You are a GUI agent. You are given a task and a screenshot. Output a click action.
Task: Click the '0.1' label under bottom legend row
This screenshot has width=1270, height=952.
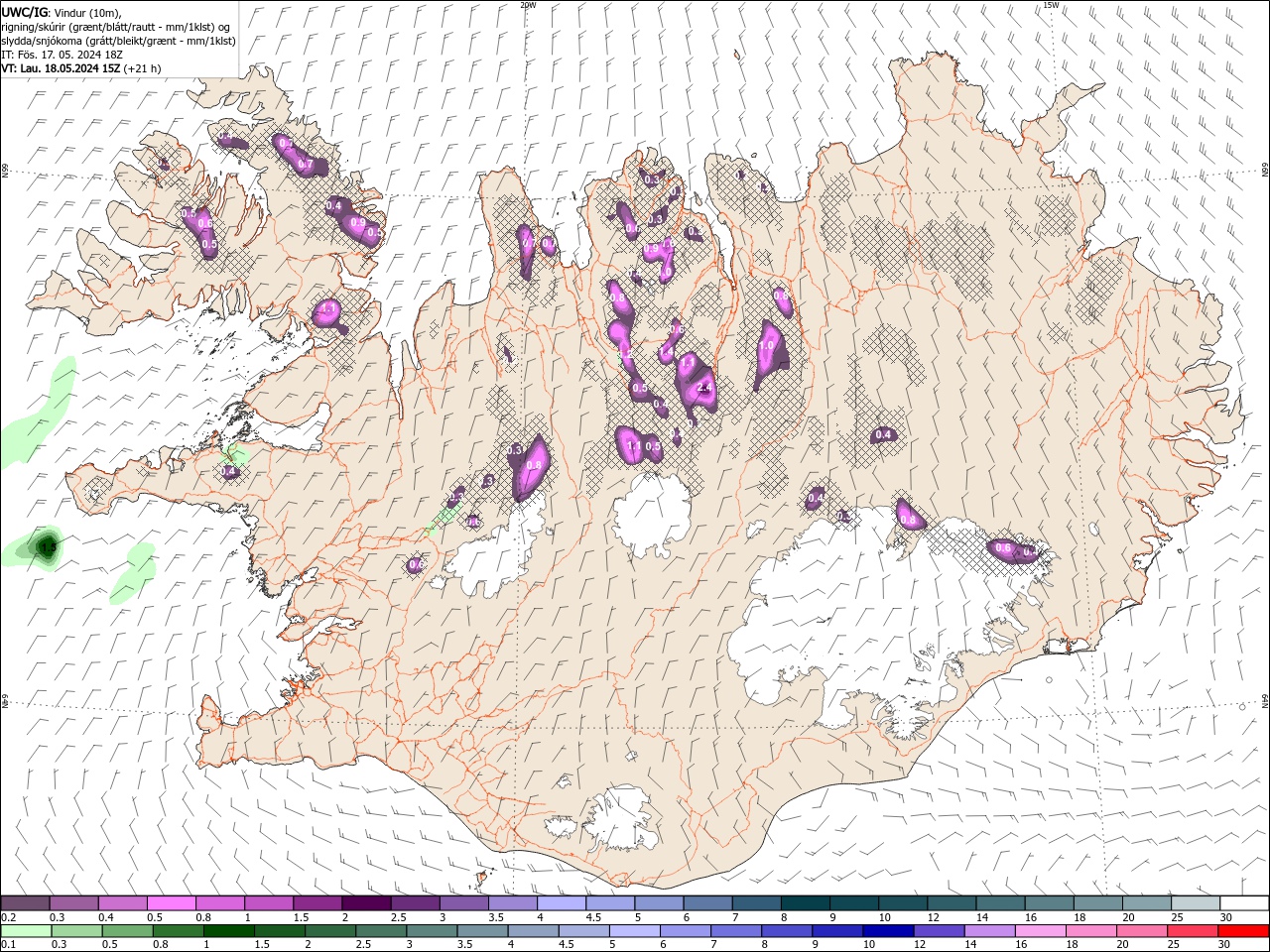pos(9,945)
